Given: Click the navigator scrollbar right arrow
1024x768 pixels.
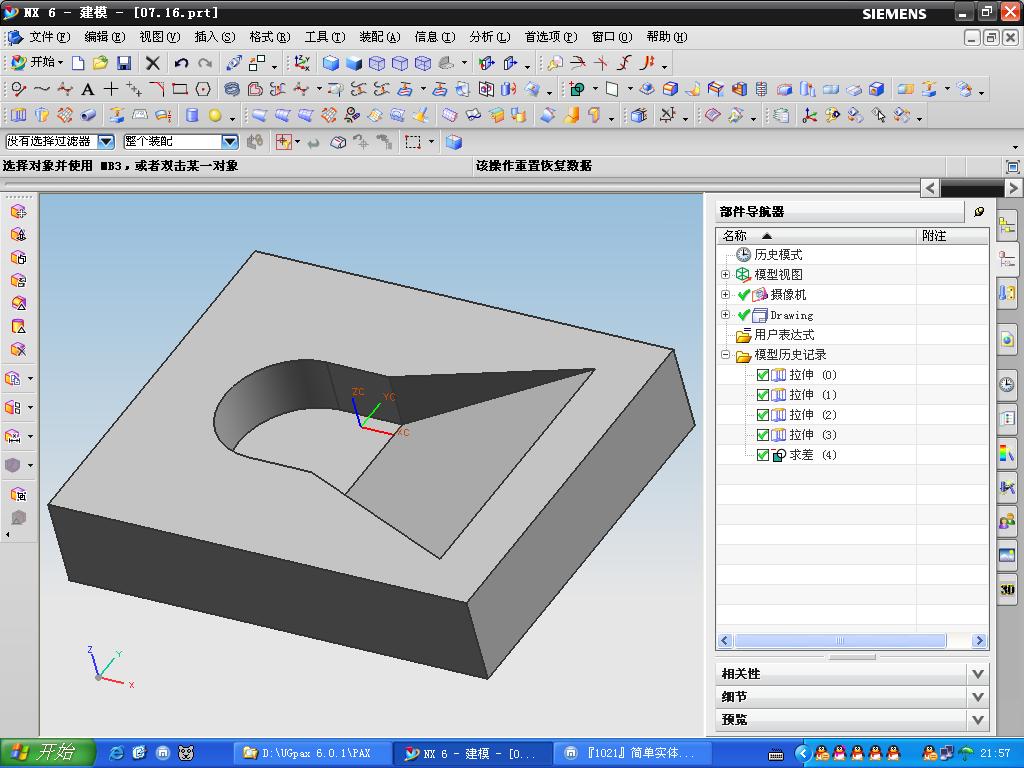Looking at the screenshot, I should pyautogui.click(x=979, y=641).
